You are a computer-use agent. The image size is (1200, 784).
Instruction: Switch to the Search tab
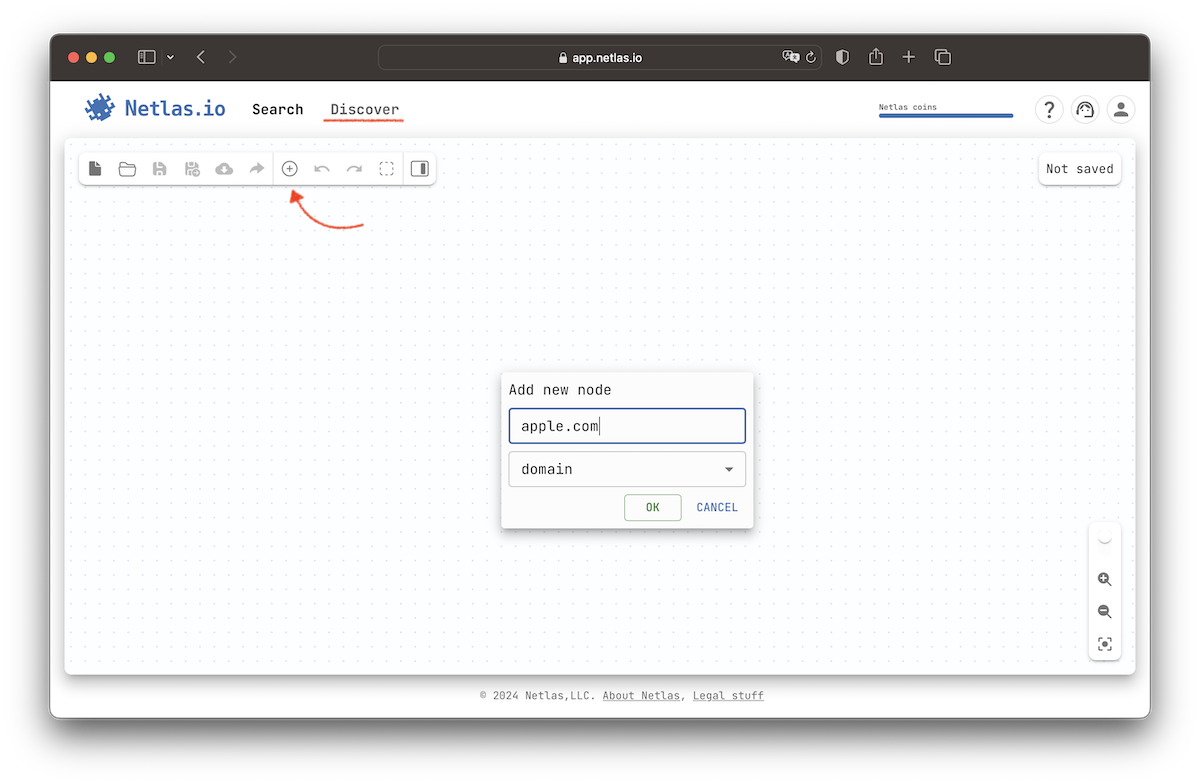[277, 109]
